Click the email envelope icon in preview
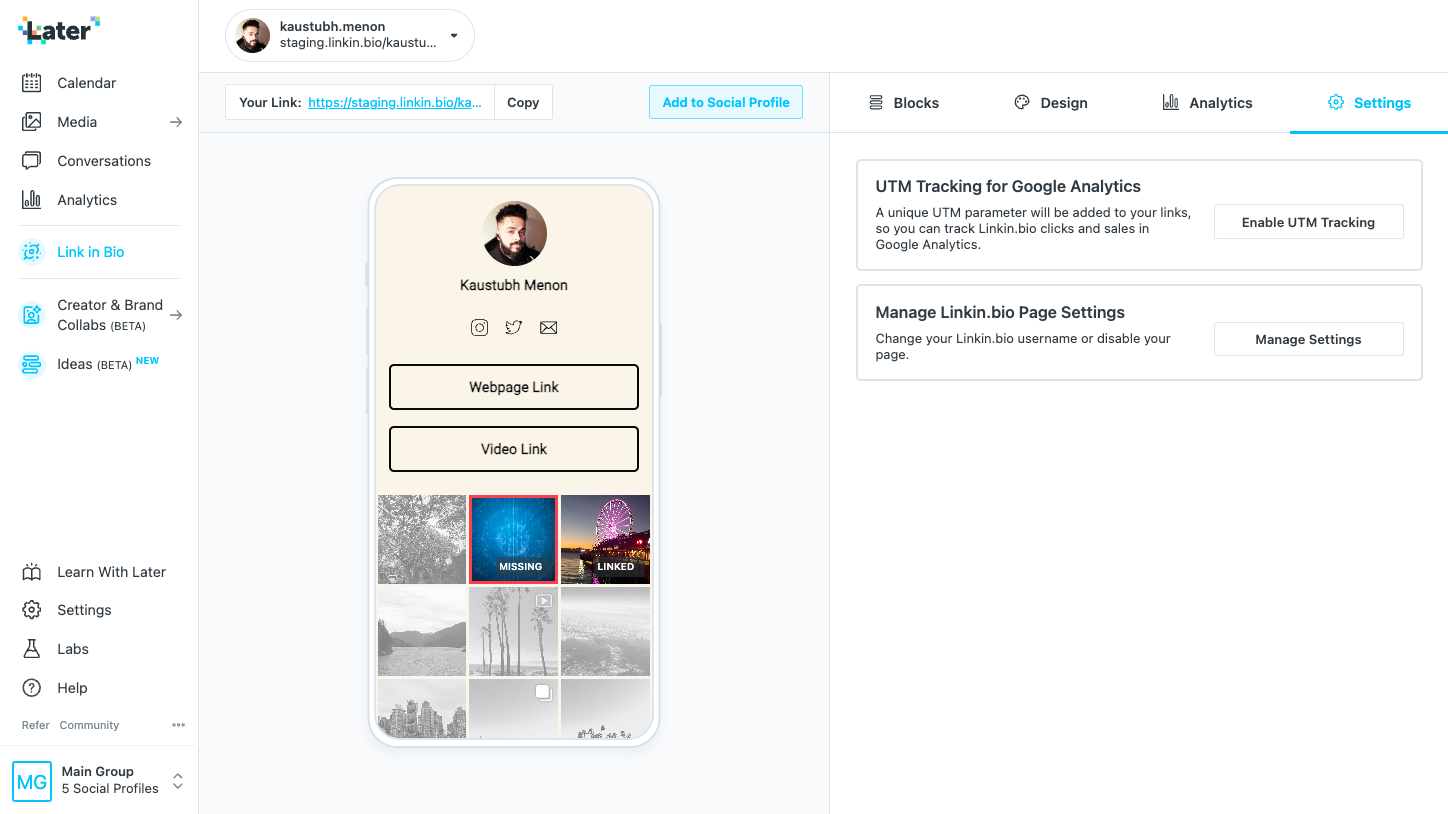The image size is (1448, 814). click(x=548, y=327)
